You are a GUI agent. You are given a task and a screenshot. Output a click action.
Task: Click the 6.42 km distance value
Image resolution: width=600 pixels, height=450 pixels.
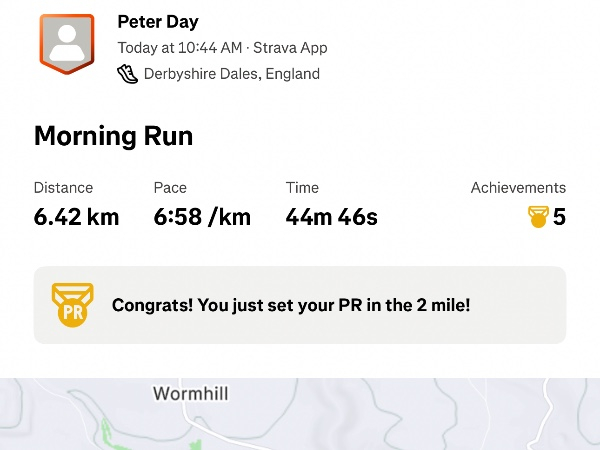point(76,216)
